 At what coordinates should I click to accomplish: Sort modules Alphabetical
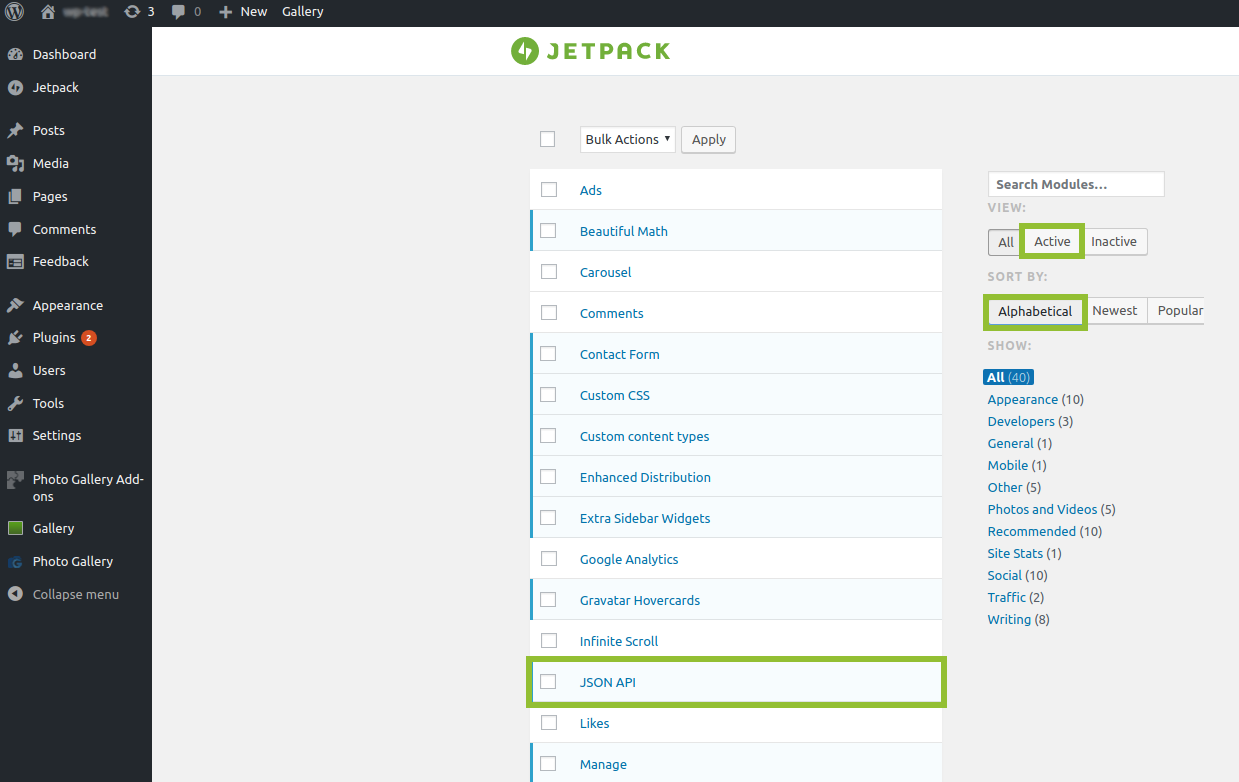(x=1035, y=311)
